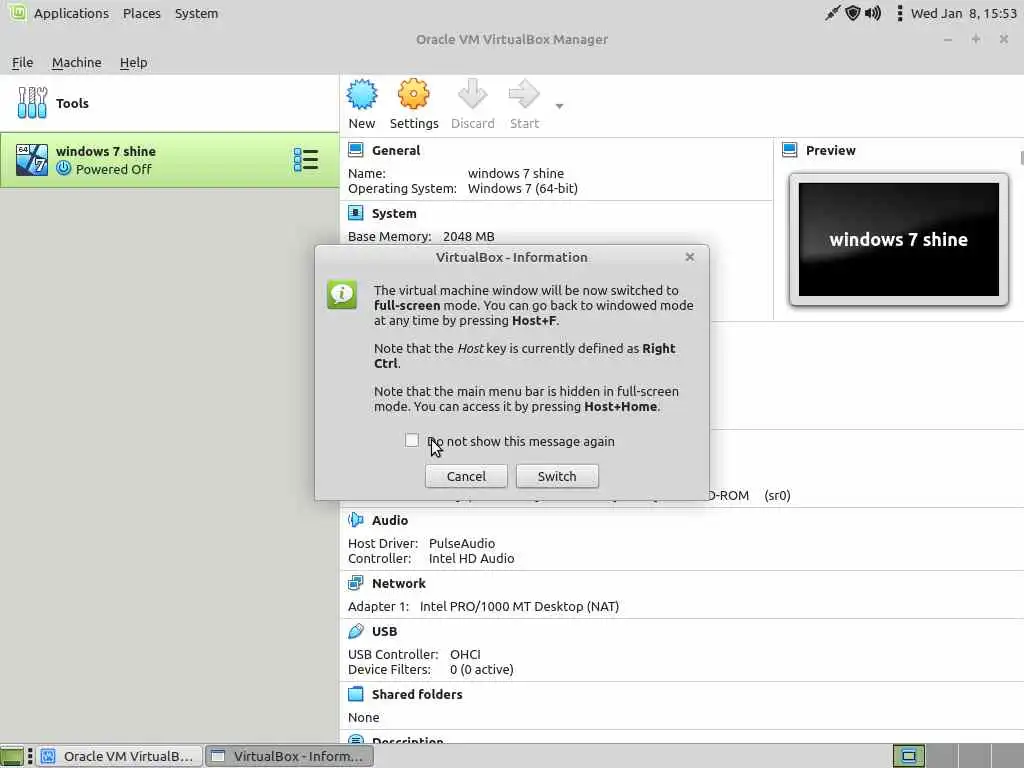Click the Start arrow toolbar icon
1024x768 pixels.
point(524,95)
